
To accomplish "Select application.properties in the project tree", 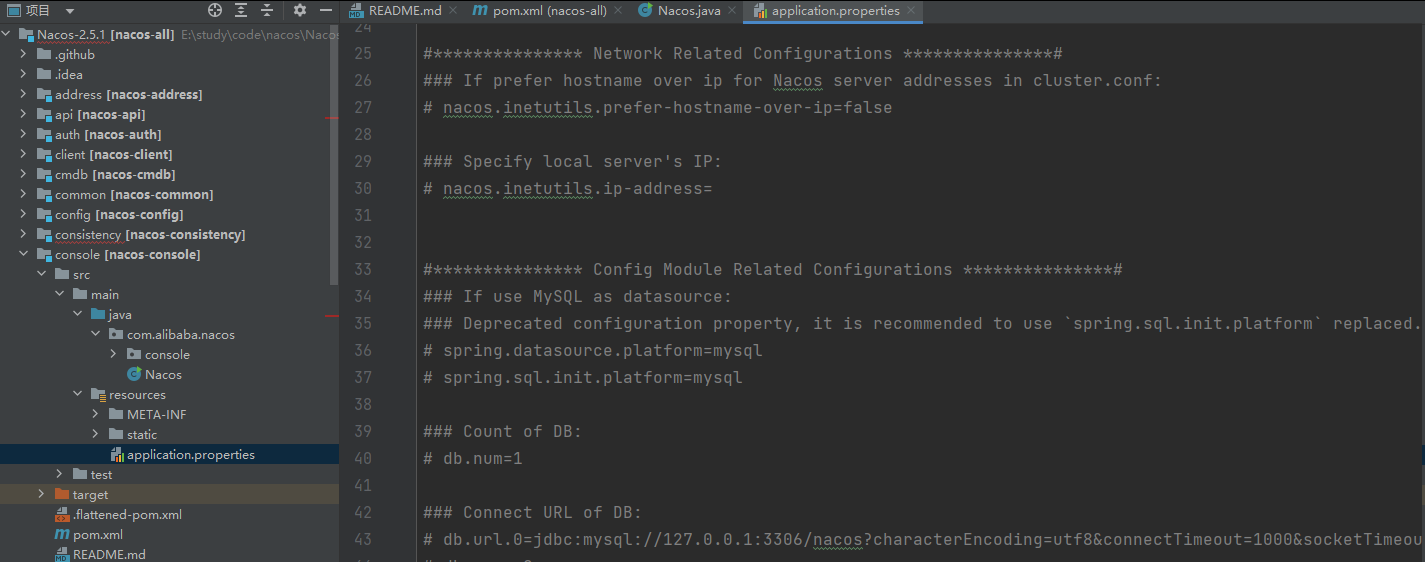I will [x=190, y=455].
